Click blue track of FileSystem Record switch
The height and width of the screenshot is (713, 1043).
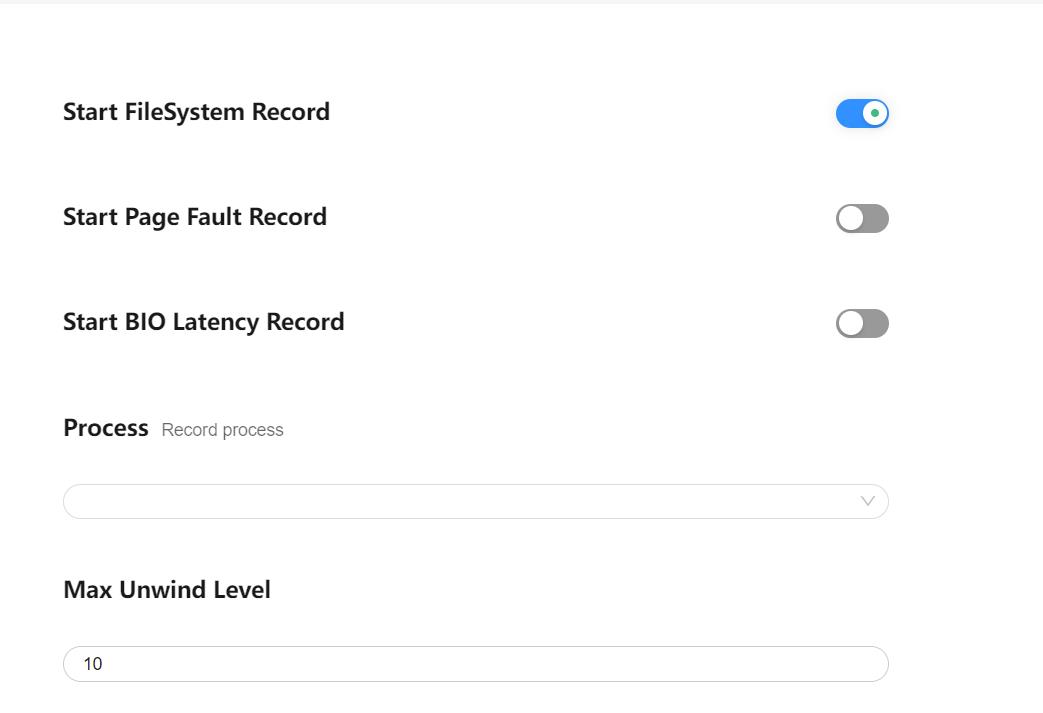pos(849,113)
